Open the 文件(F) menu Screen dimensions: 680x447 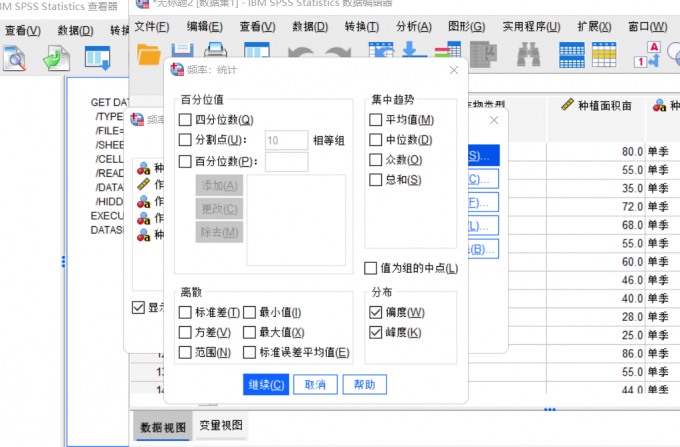(151, 27)
